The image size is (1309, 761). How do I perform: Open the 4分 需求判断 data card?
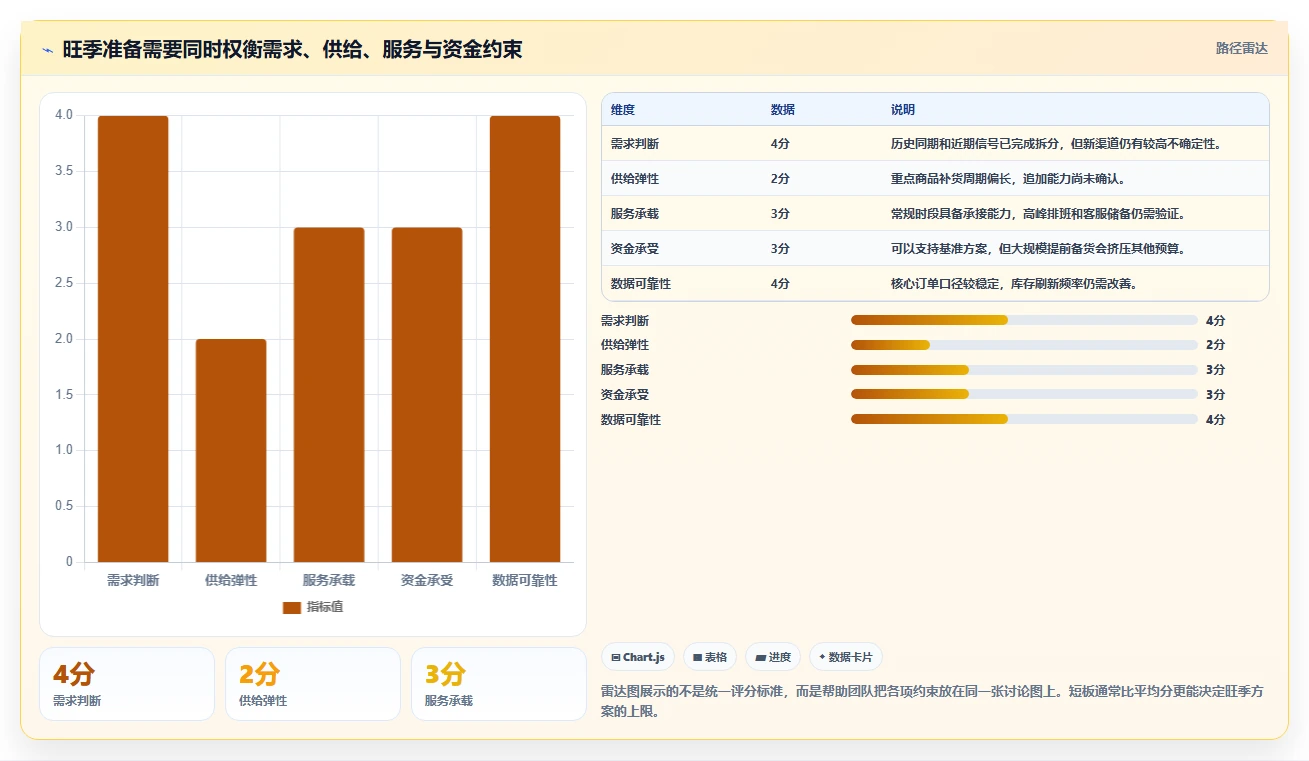click(x=127, y=684)
